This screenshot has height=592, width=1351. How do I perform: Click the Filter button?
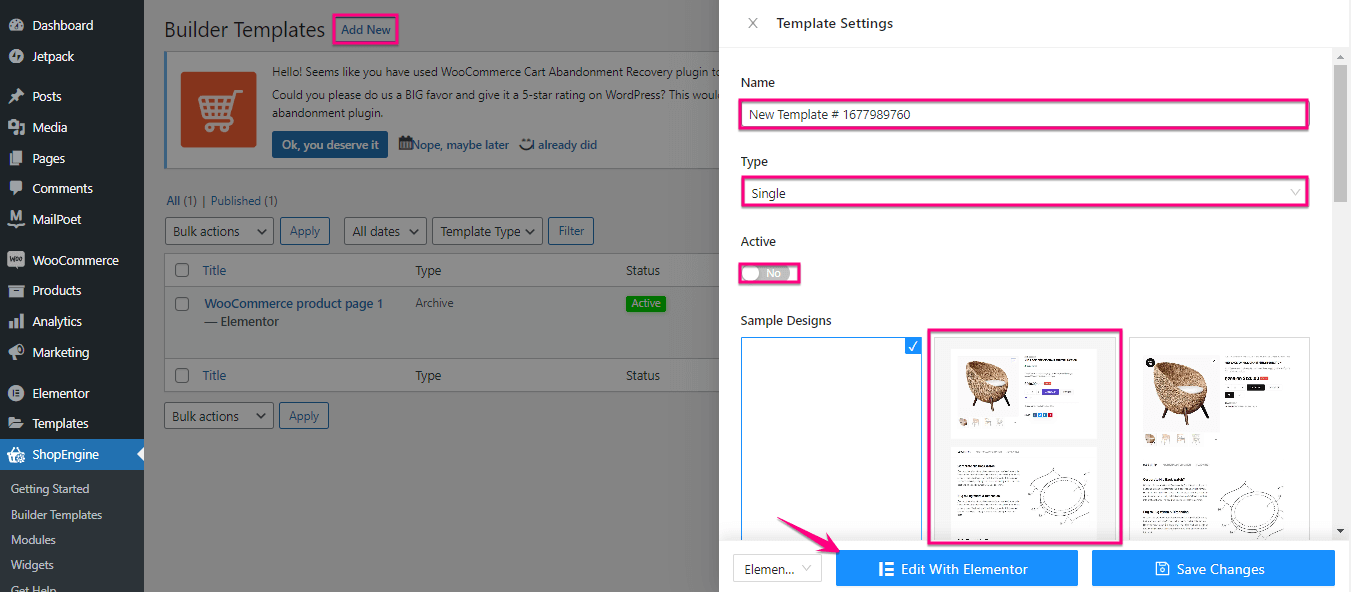pos(571,231)
